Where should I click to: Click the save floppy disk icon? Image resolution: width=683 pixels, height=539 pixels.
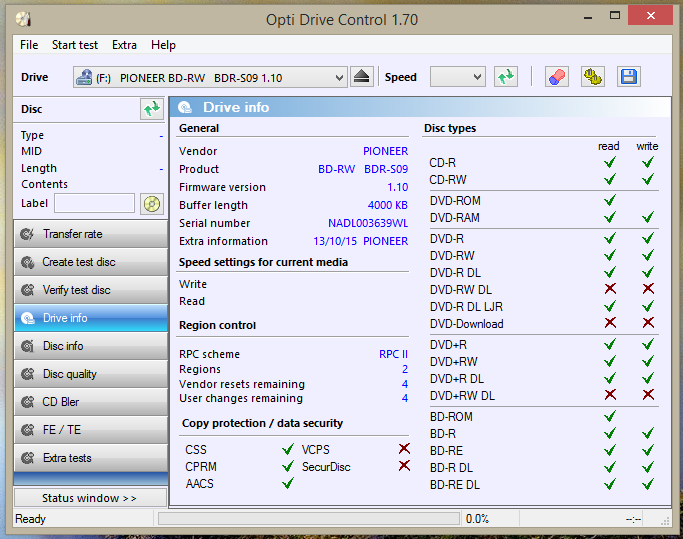click(x=629, y=77)
